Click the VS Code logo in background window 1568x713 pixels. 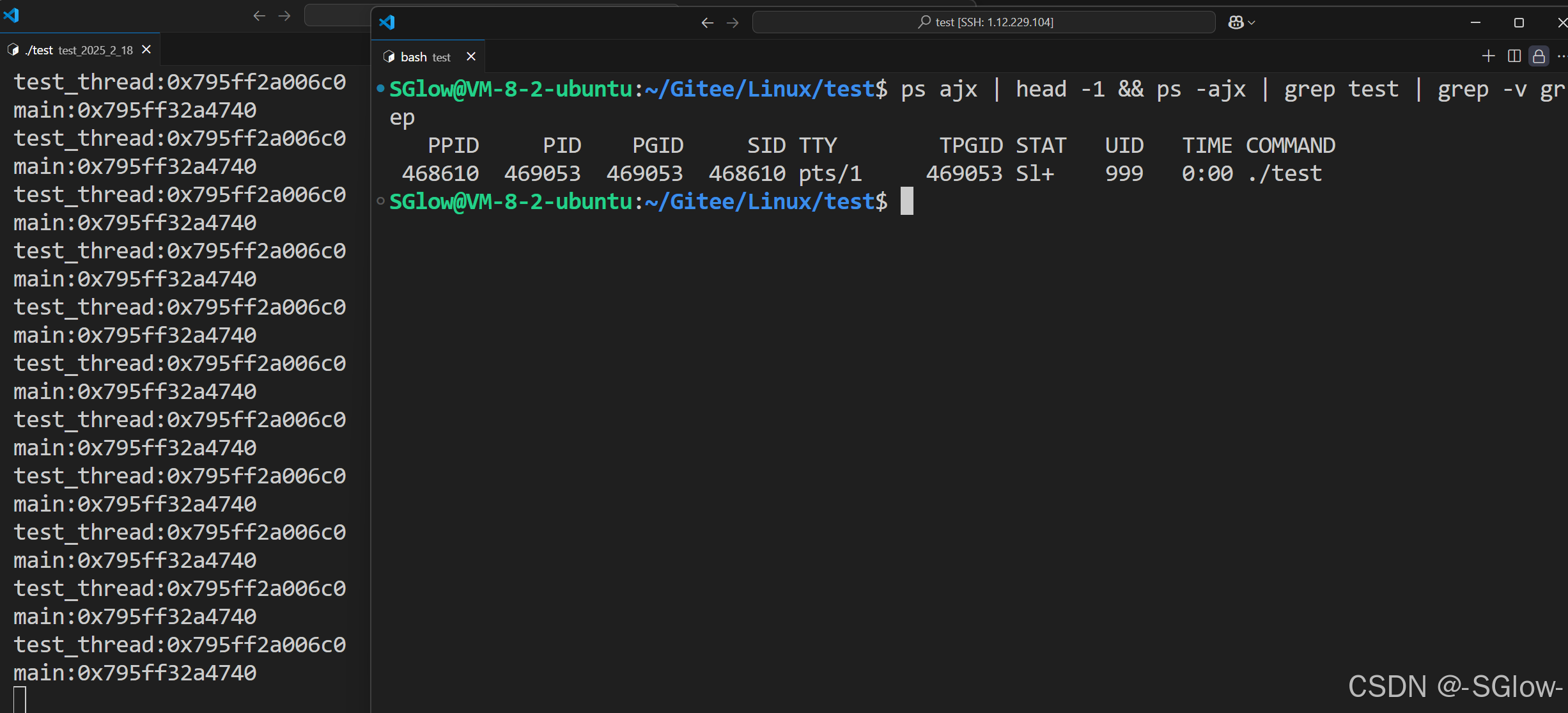pyautogui.click(x=12, y=15)
